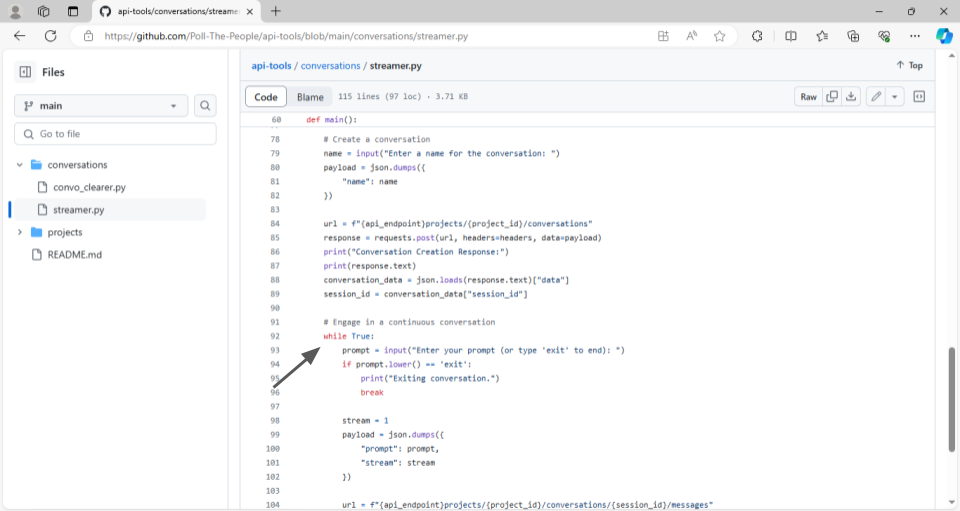Click line number 79
The width and height of the screenshot is (960, 511).
275,153
